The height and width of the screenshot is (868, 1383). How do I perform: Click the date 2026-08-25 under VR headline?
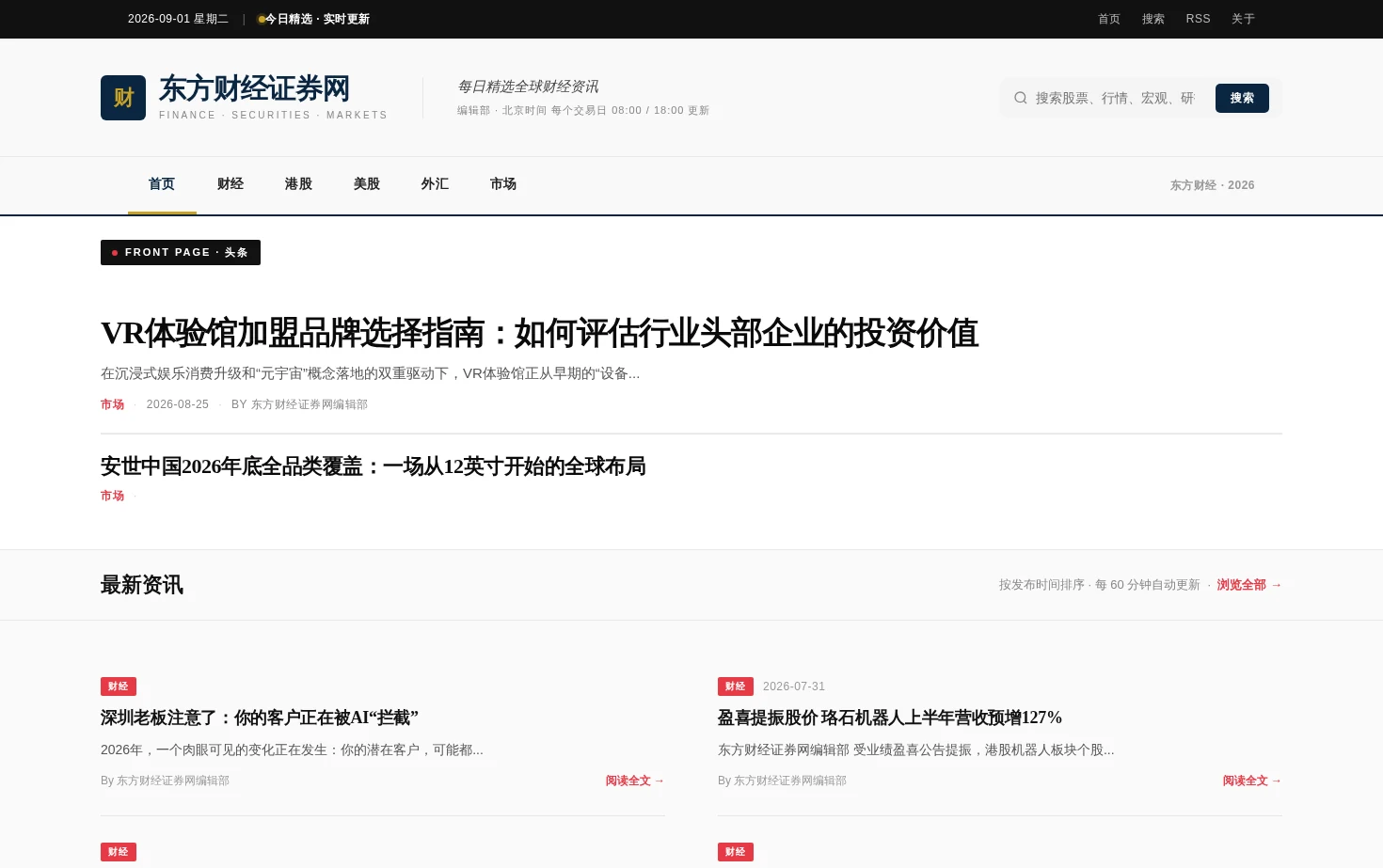(x=178, y=404)
